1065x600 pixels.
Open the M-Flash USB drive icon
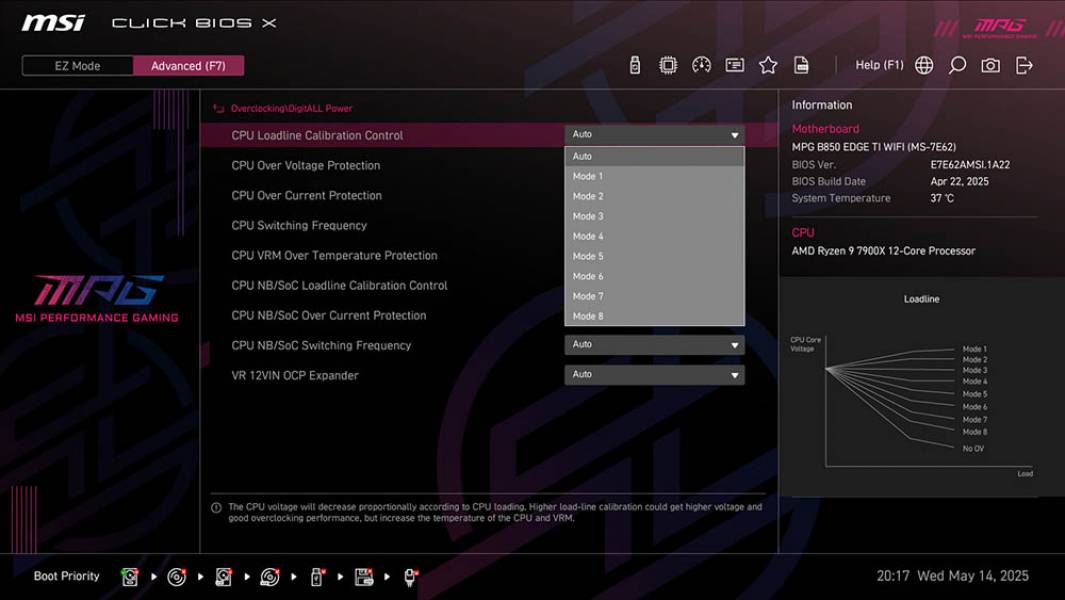(x=634, y=65)
